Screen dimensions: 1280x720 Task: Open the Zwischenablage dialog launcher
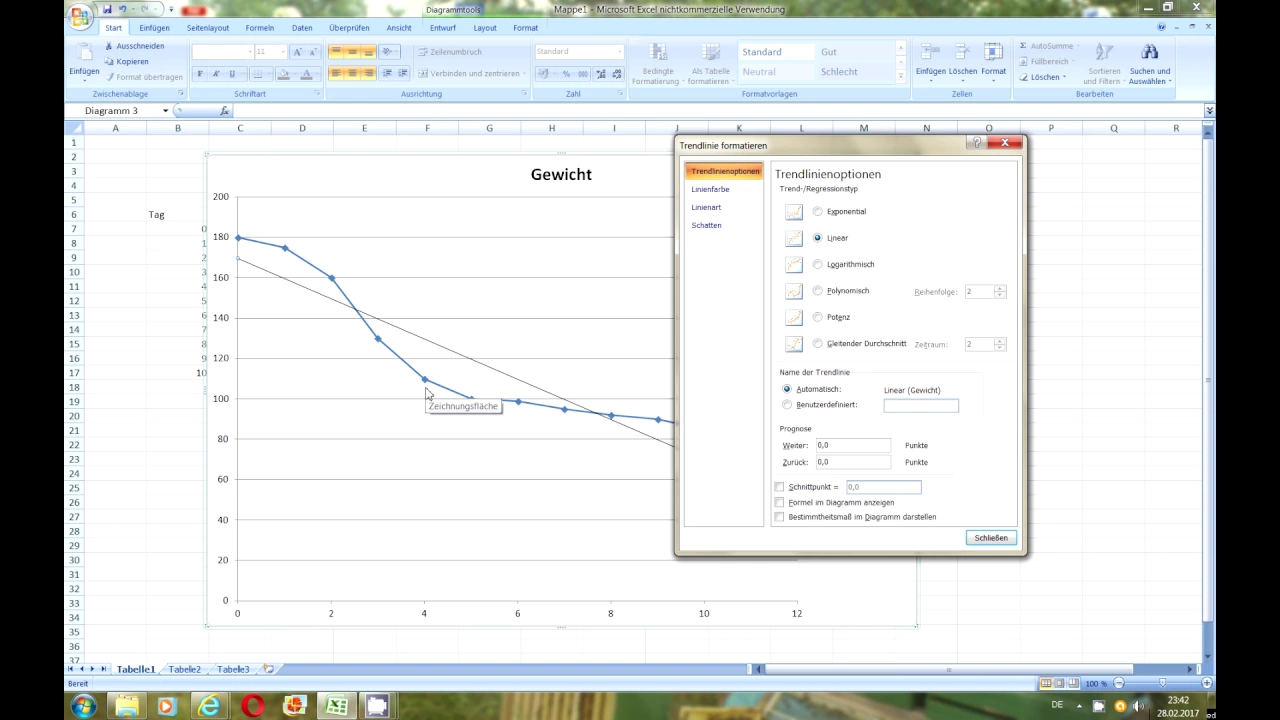tap(181, 94)
